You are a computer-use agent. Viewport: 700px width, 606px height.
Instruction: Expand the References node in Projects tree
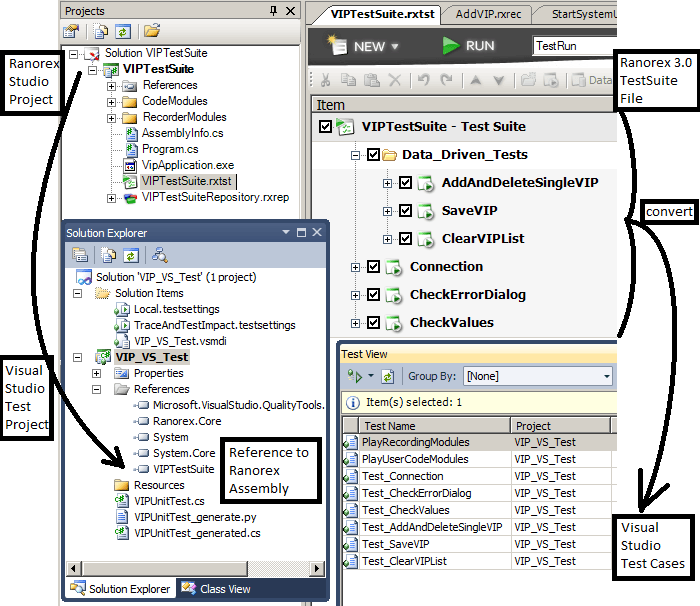[x=111, y=86]
